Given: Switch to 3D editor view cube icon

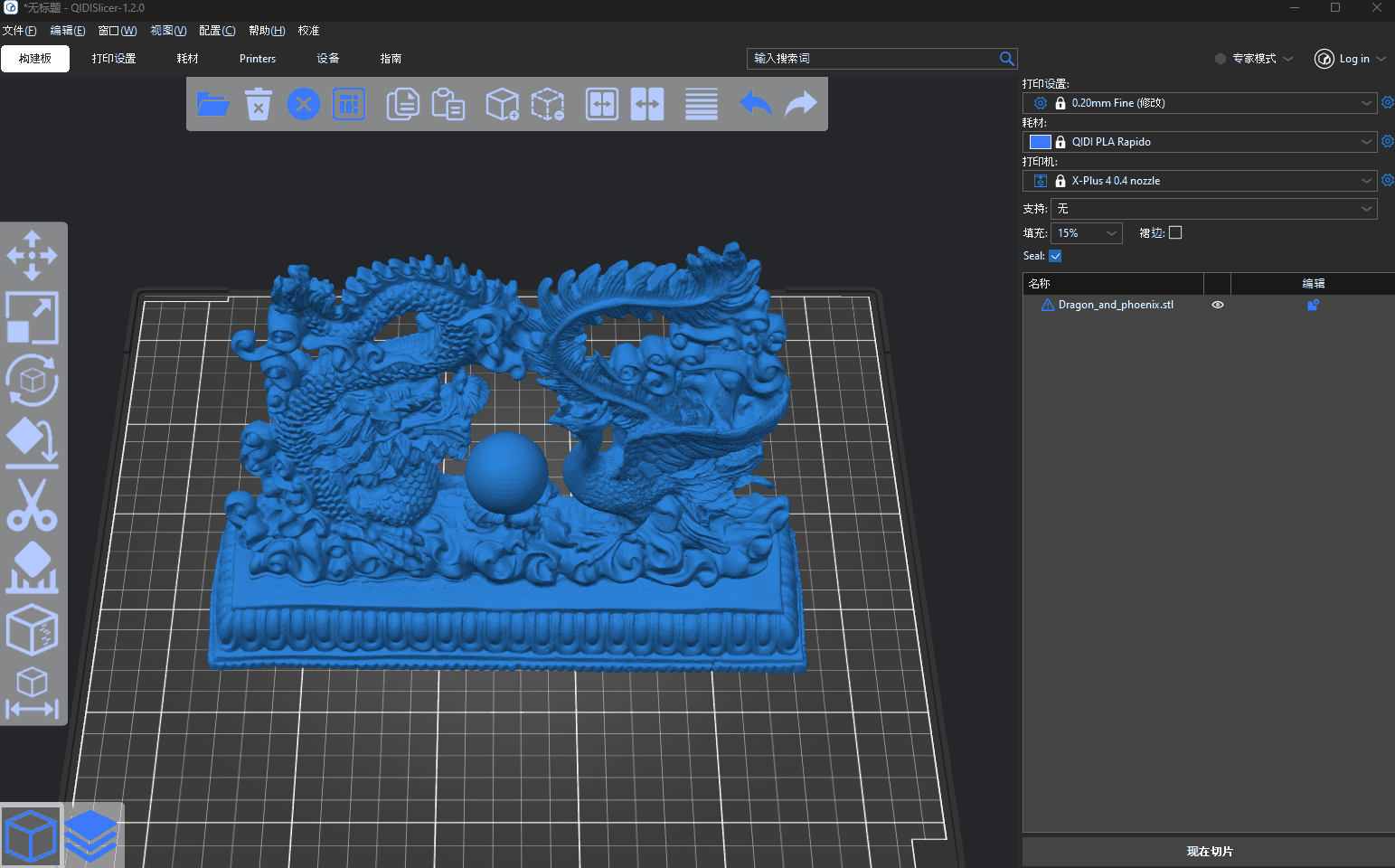Looking at the screenshot, I should (x=32, y=835).
